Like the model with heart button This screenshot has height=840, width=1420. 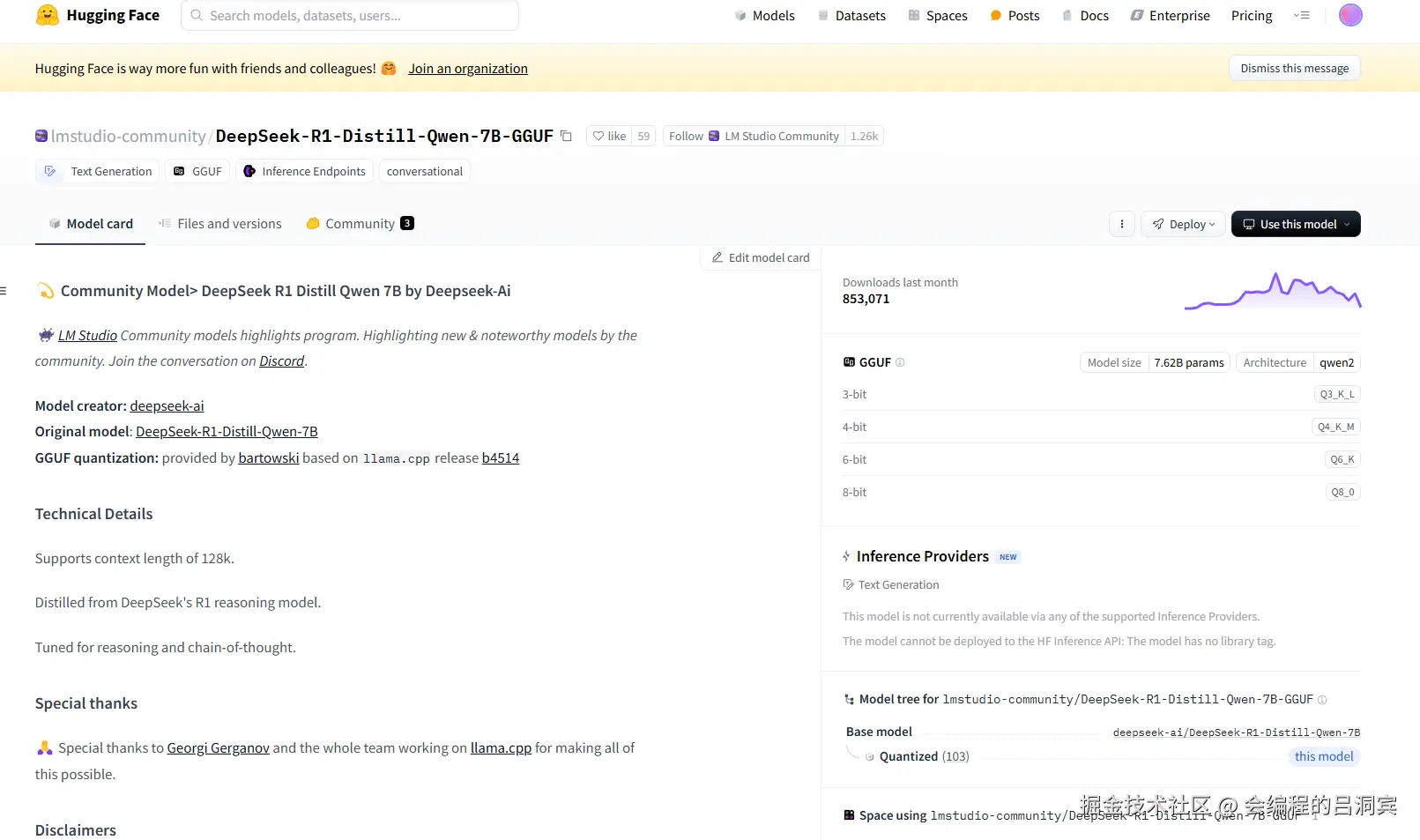[x=609, y=136]
